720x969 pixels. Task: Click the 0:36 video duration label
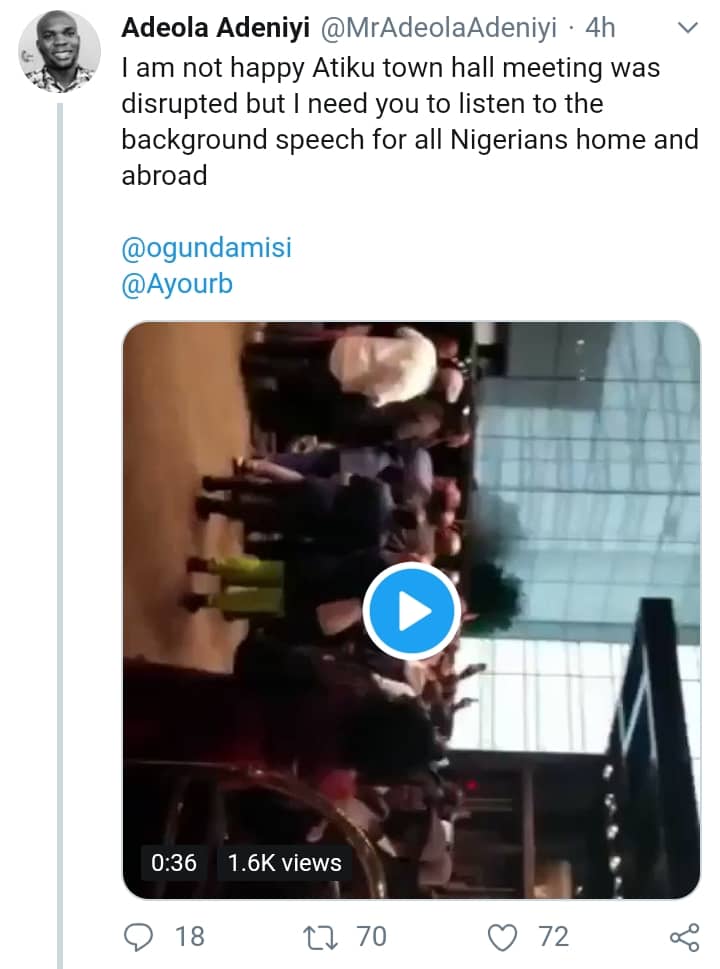(174, 862)
